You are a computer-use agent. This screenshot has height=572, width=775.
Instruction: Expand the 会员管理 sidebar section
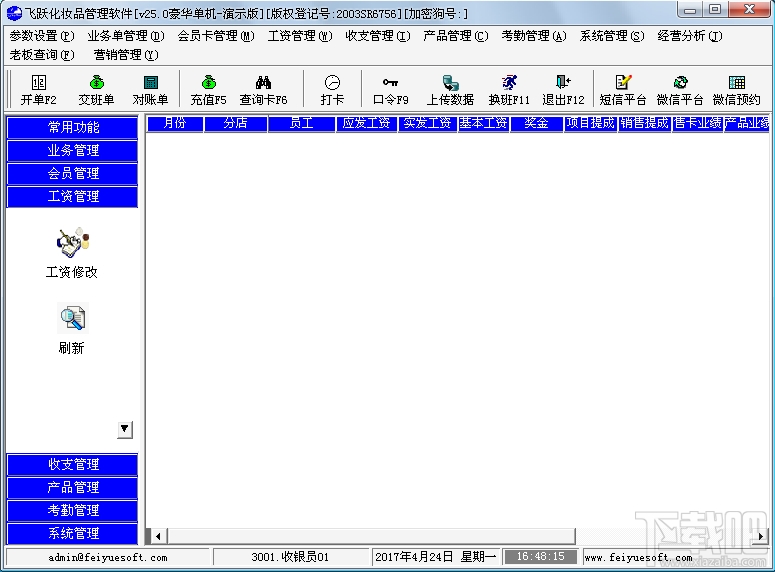[72, 174]
